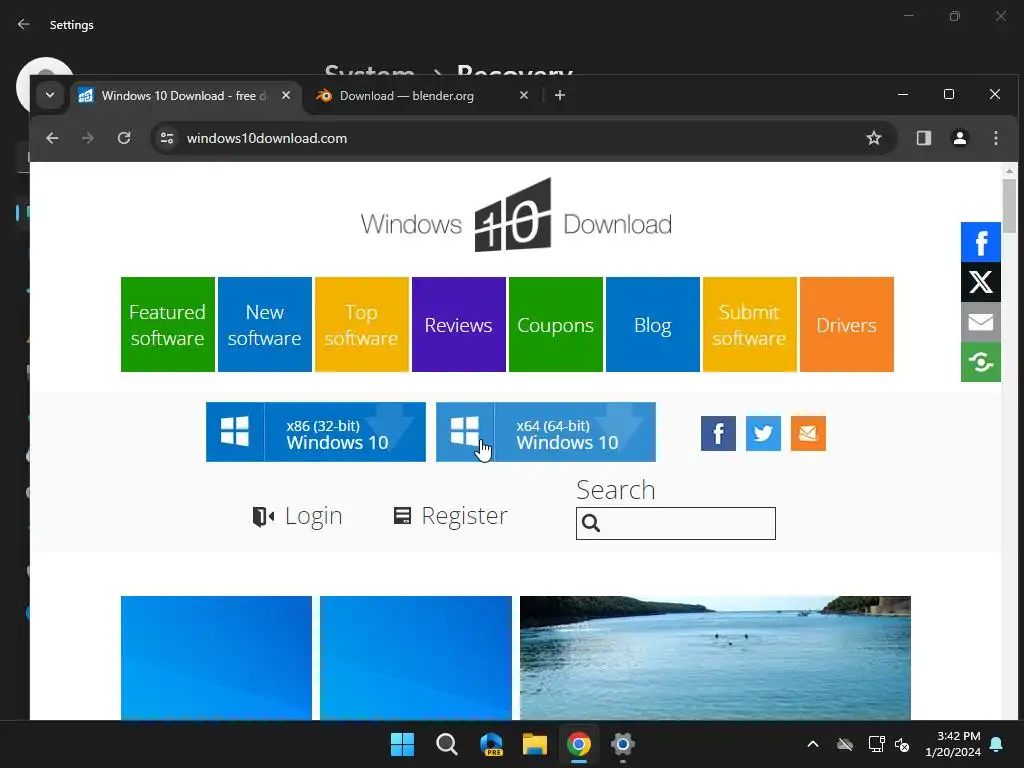Click Facebook icon next to download buttons
Viewport: 1024px width, 768px height.
tap(718, 434)
